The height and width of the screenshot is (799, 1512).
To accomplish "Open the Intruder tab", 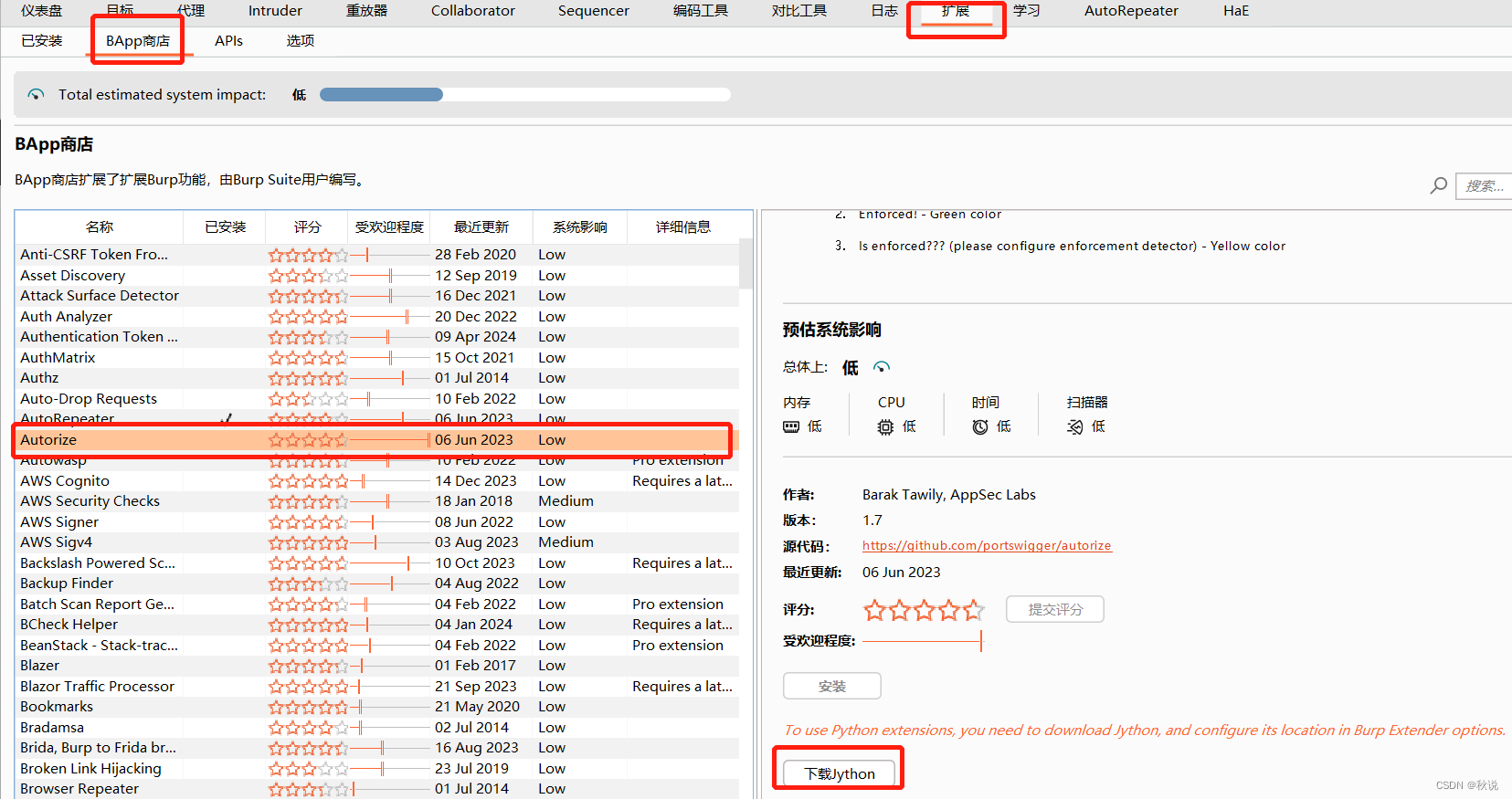I will click(x=275, y=11).
